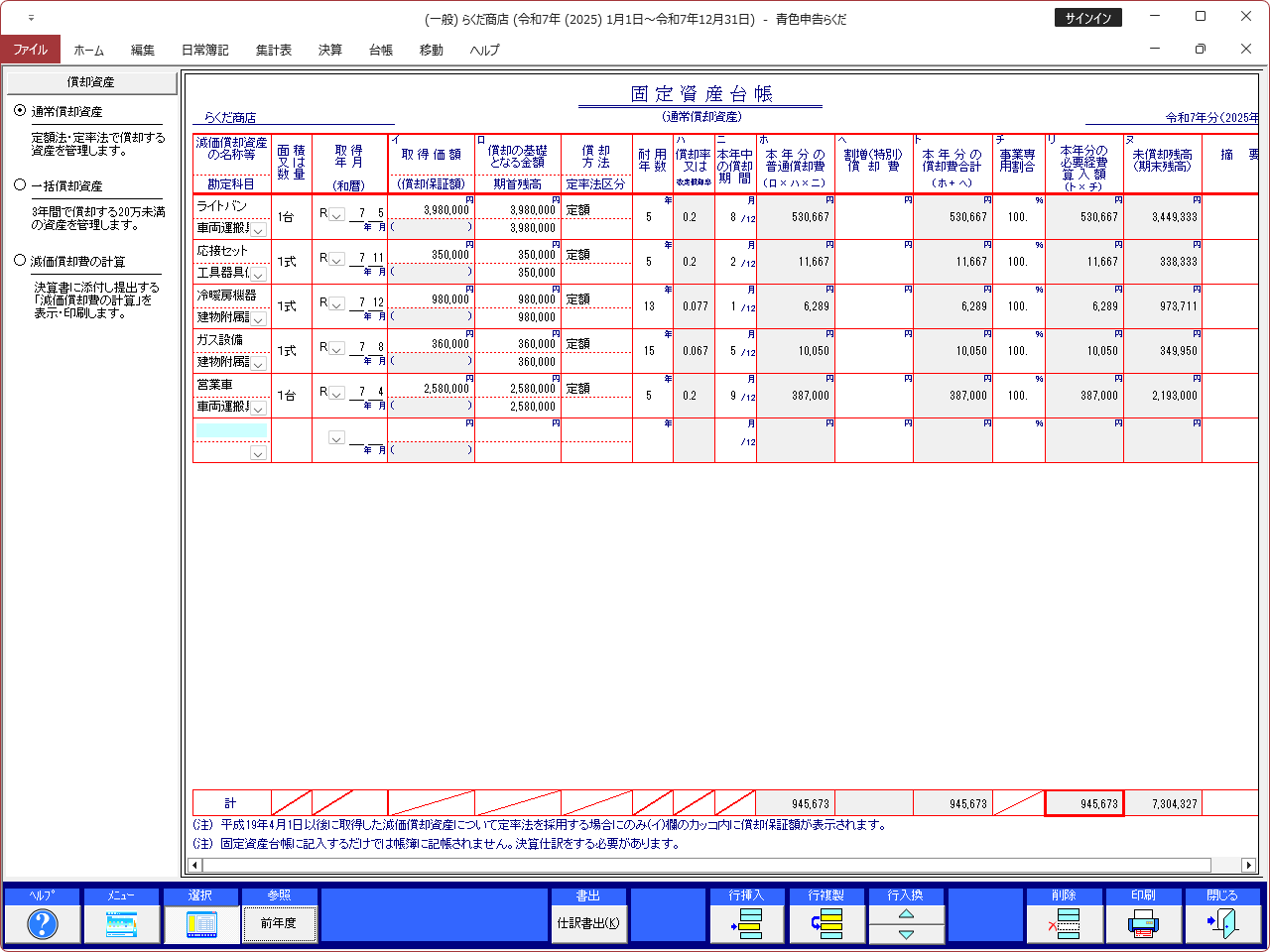Click the 行挿入 insert row icon

[x=746, y=923]
